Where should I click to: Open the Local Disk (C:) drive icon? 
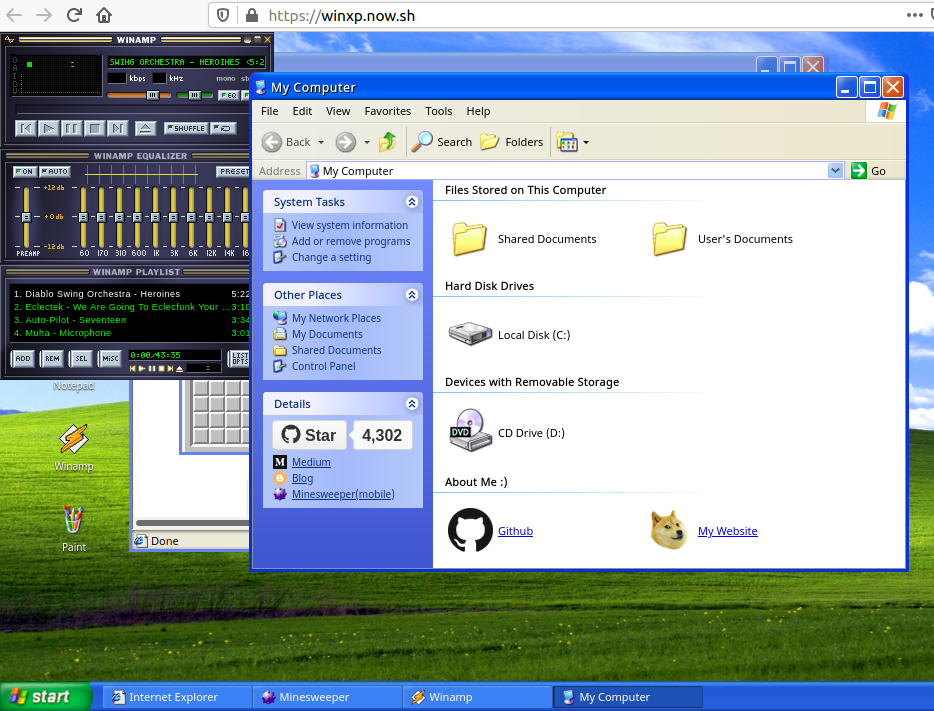point(469,335)
